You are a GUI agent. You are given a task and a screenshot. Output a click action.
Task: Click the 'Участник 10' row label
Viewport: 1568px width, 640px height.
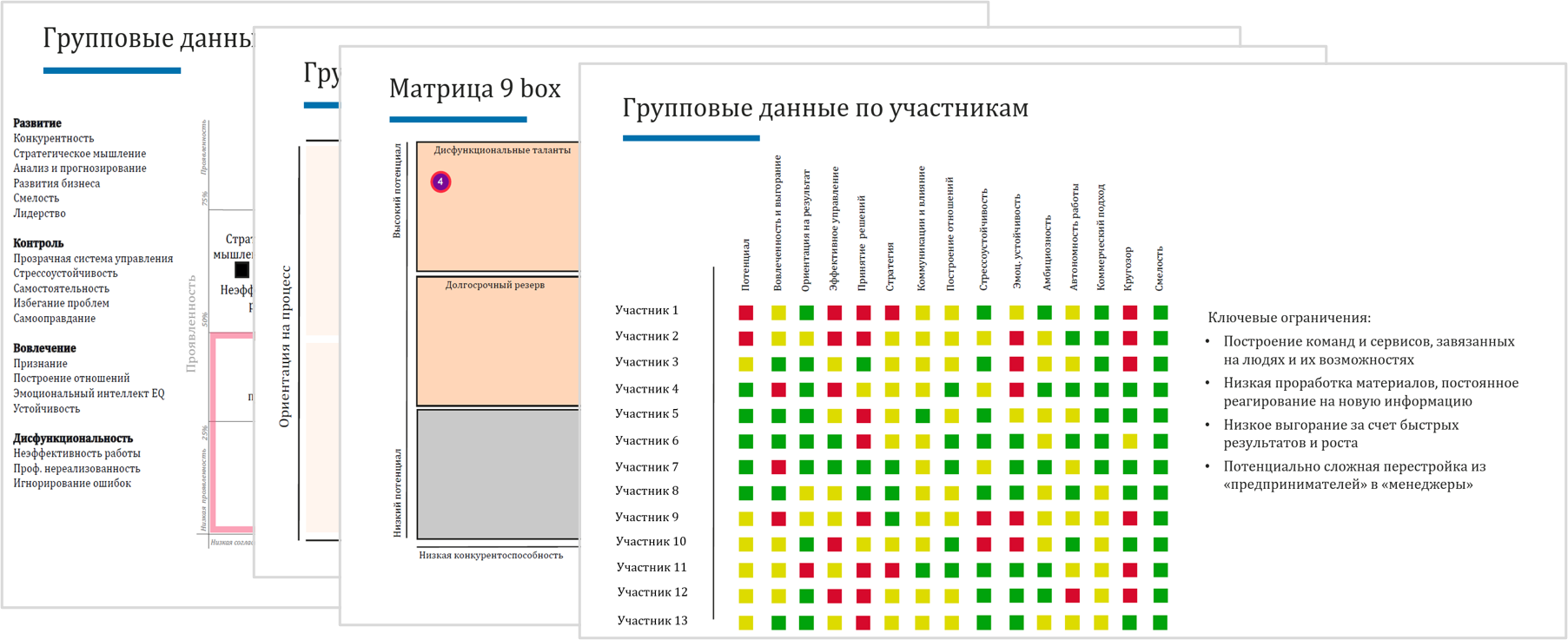[x=651, y=542]
